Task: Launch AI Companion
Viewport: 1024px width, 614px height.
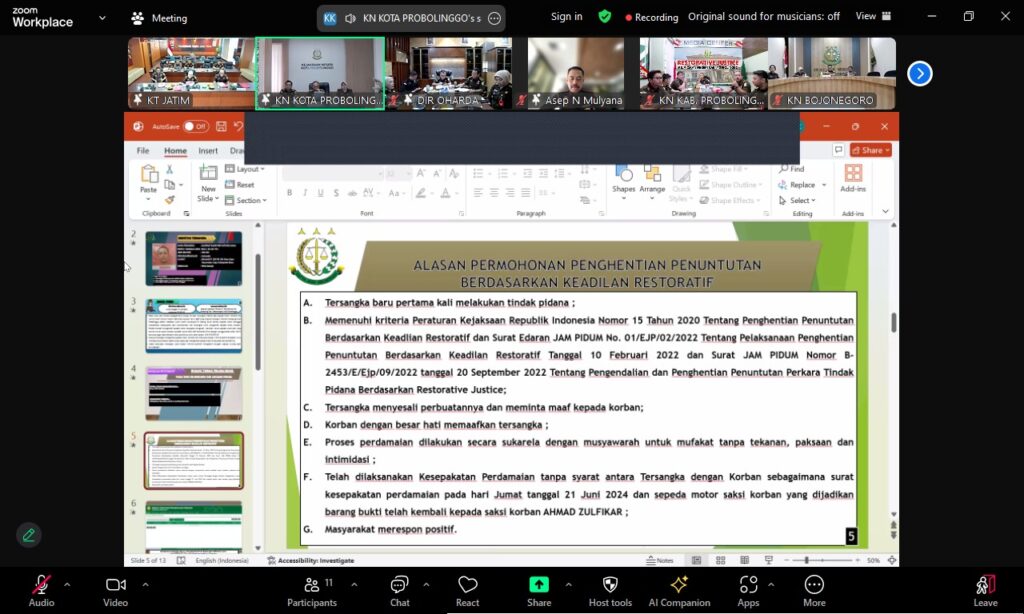Action: pyautogui.click(x=679, y=584)
